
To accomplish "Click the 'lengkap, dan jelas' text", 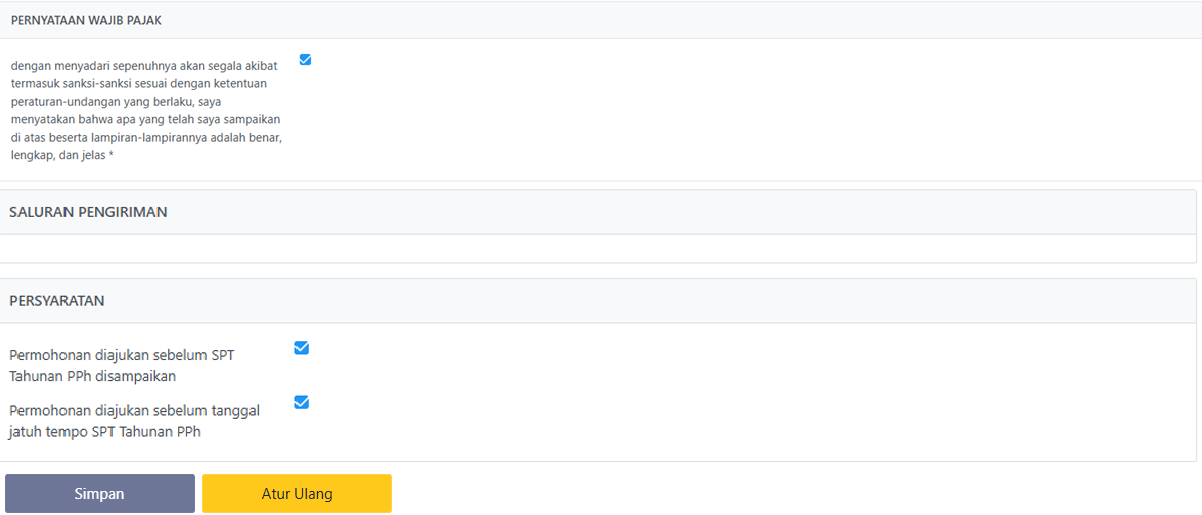I will click(58, 156).
